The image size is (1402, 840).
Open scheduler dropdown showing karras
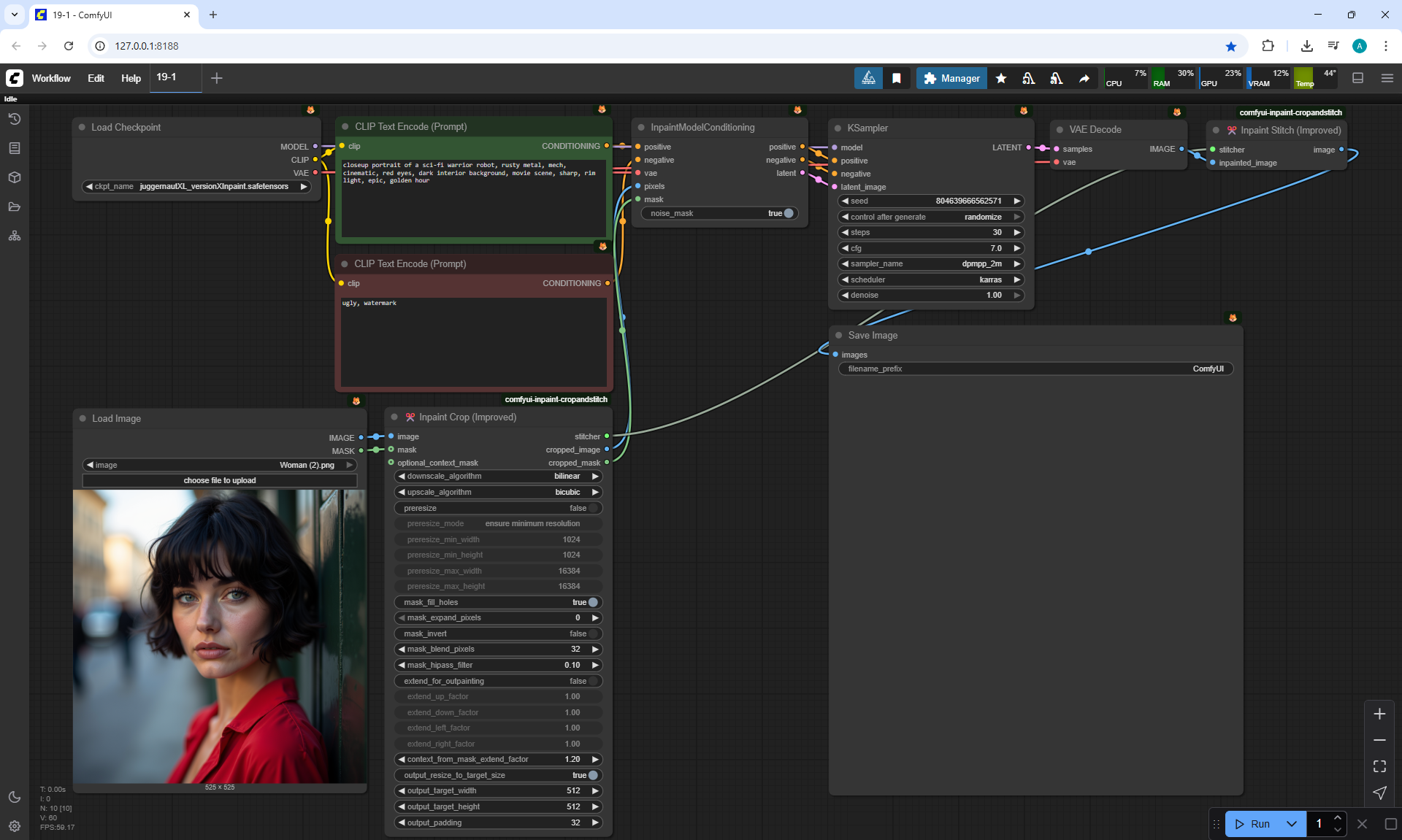tap(930, 280)
